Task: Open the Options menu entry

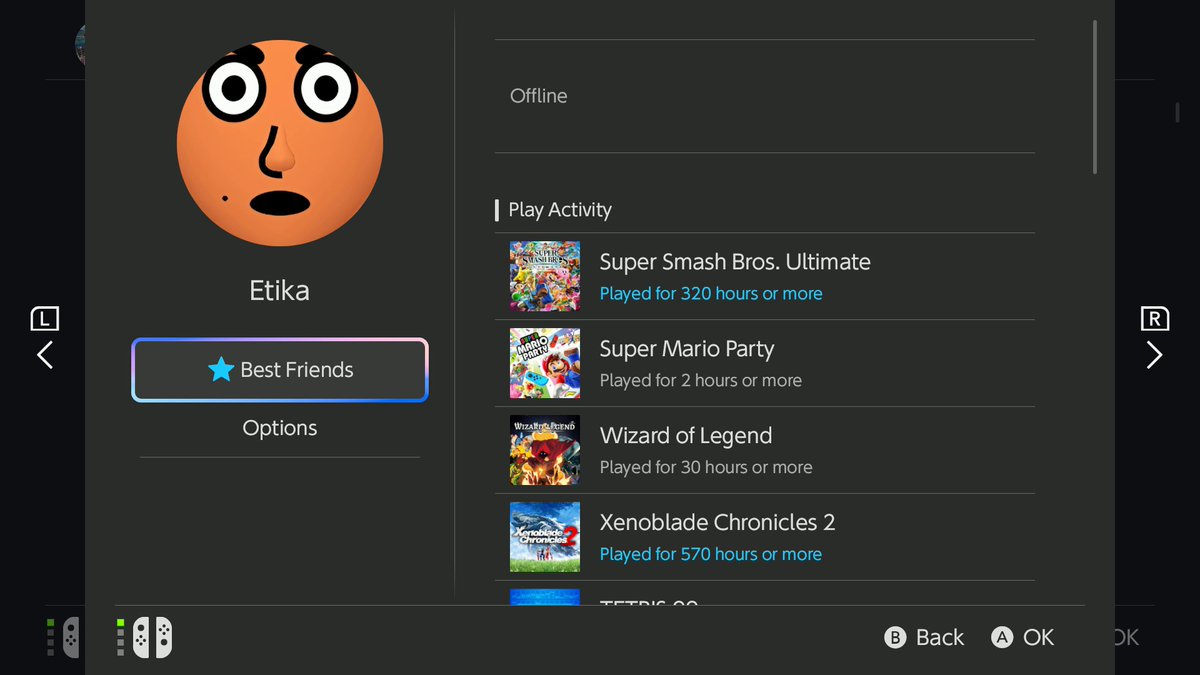Action: point(280,428)
